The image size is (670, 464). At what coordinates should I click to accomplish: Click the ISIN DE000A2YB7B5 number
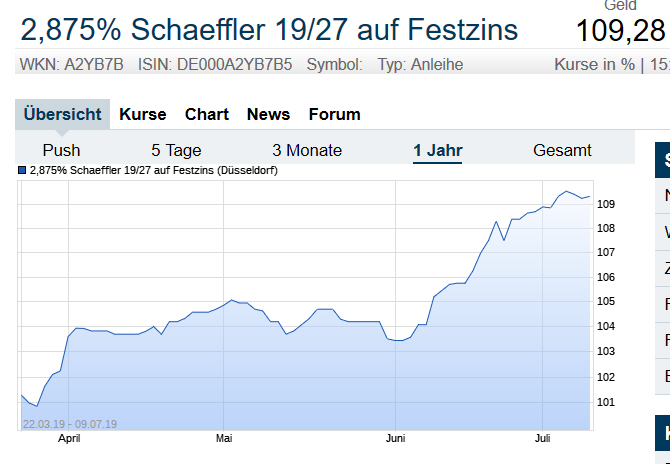(214, 66)
